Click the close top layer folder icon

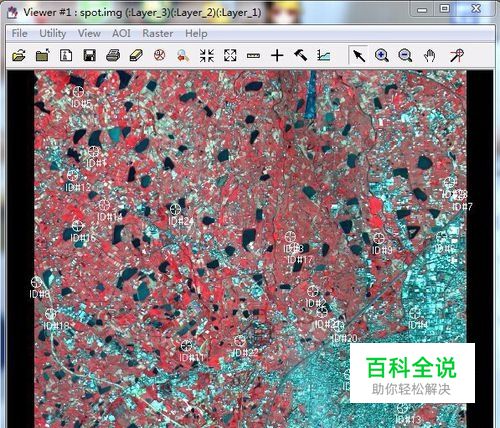point(42,55)
